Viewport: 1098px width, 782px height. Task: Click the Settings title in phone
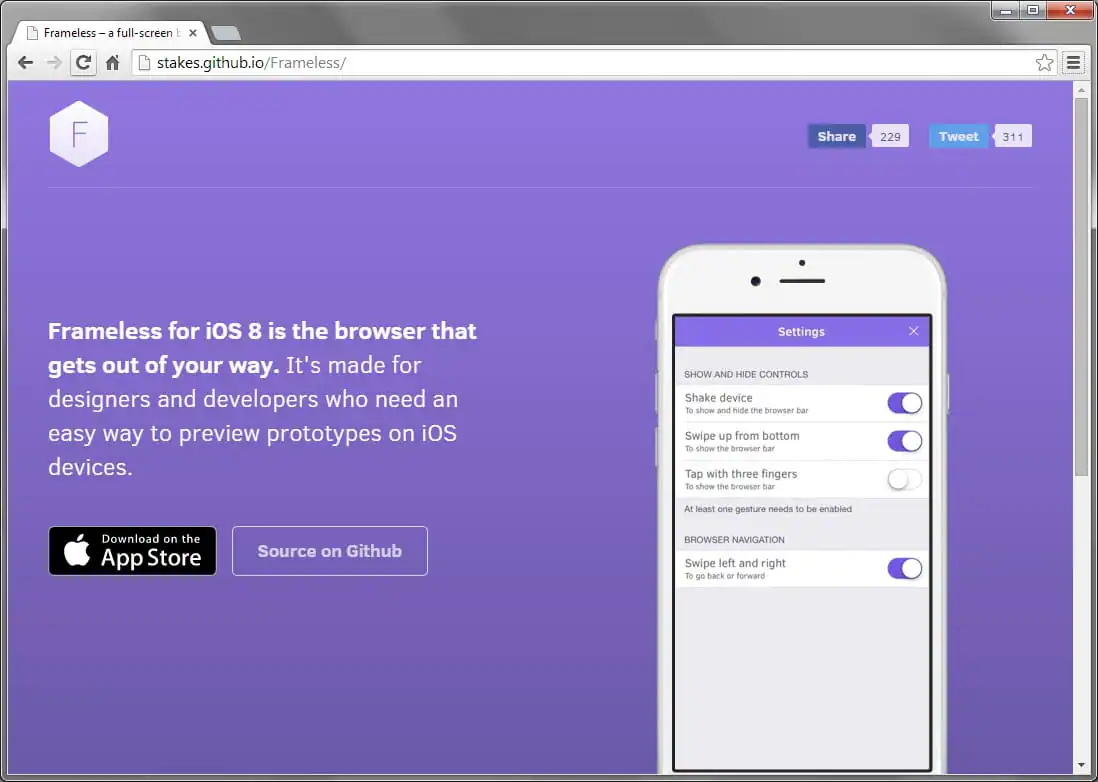(x=801, y=332)
